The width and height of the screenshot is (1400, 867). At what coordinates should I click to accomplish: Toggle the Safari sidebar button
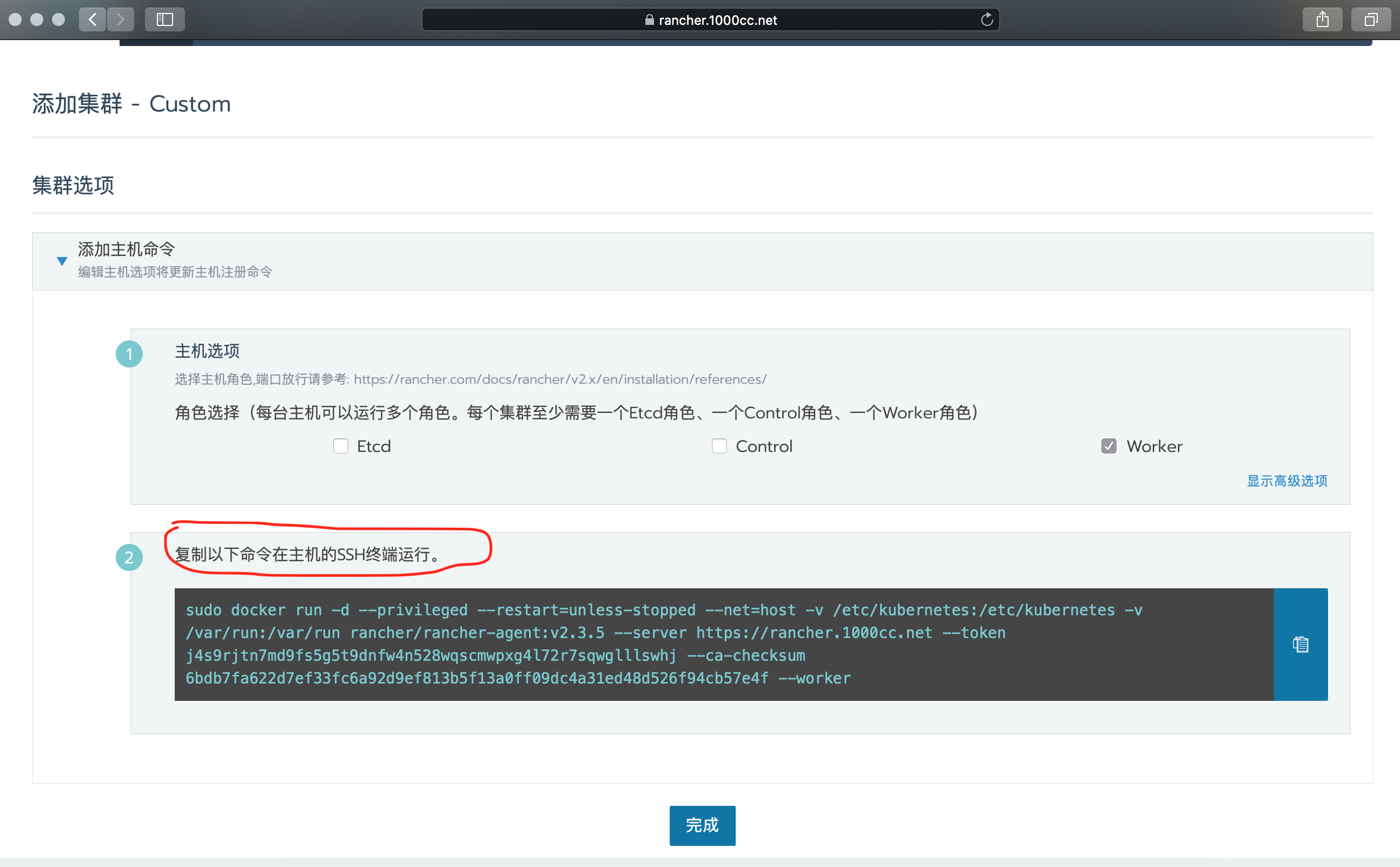pos(165,19)
